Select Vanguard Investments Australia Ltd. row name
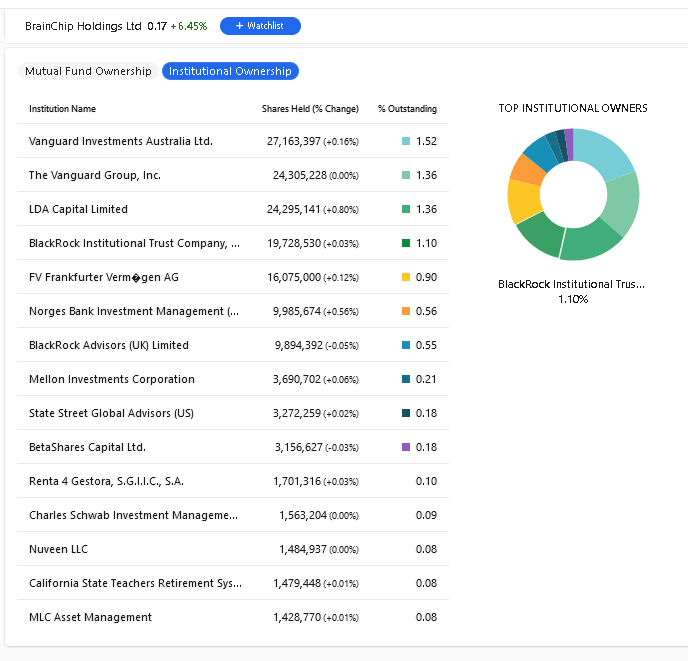Viewport: 688px width, 661px height. (121, 141)
